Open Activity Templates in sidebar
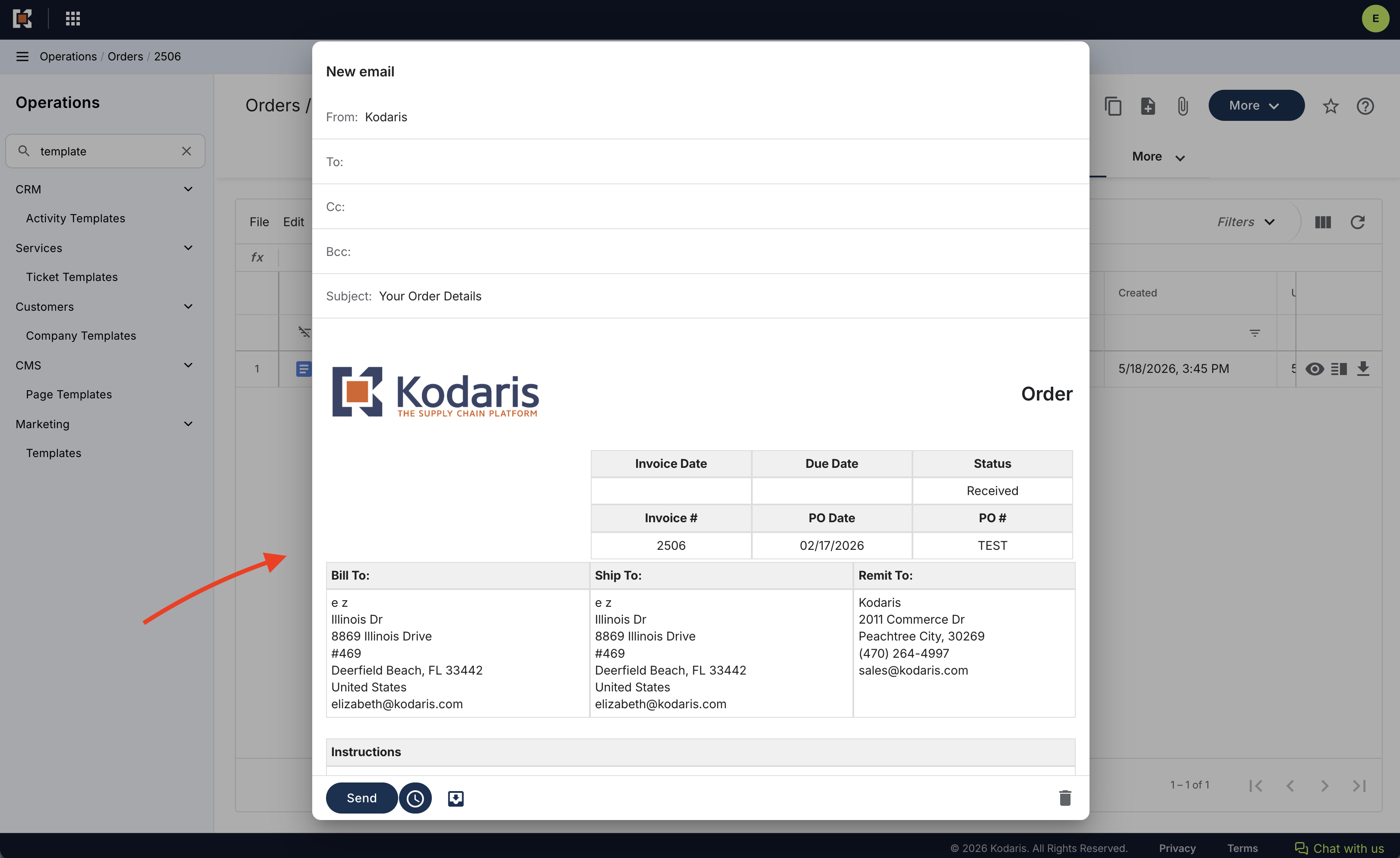The height and width of the screenshot is (858, 1400). click(x=76, y=218)
